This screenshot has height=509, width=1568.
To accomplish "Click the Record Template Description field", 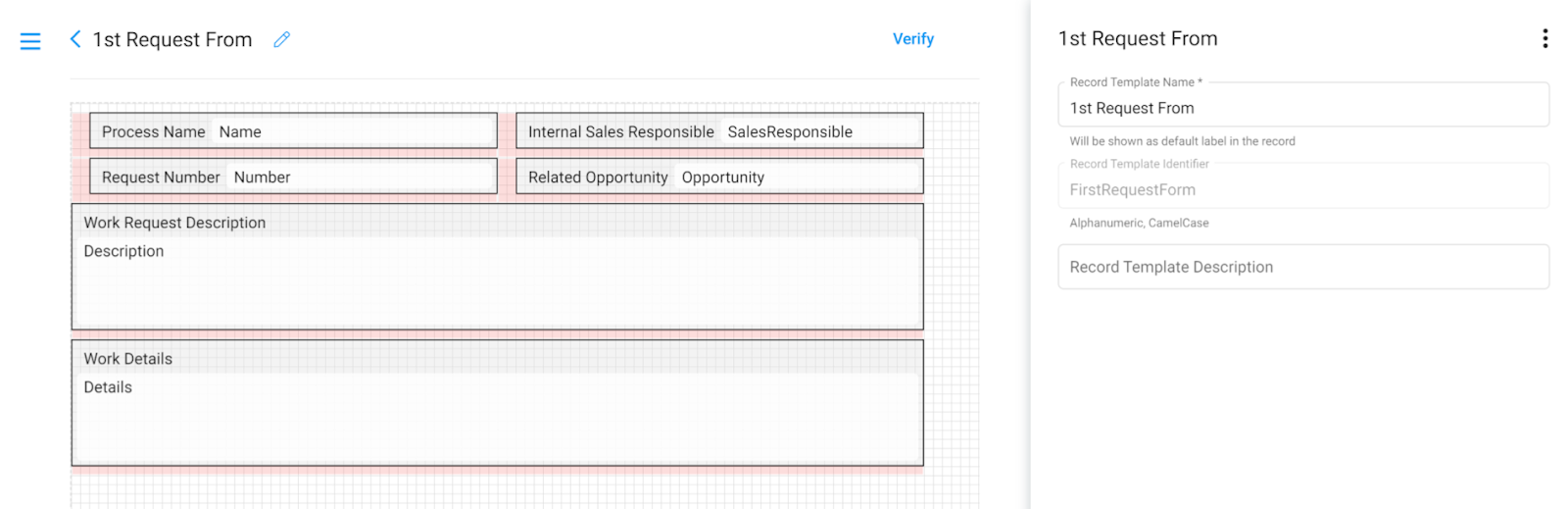I will (1303, 267).
